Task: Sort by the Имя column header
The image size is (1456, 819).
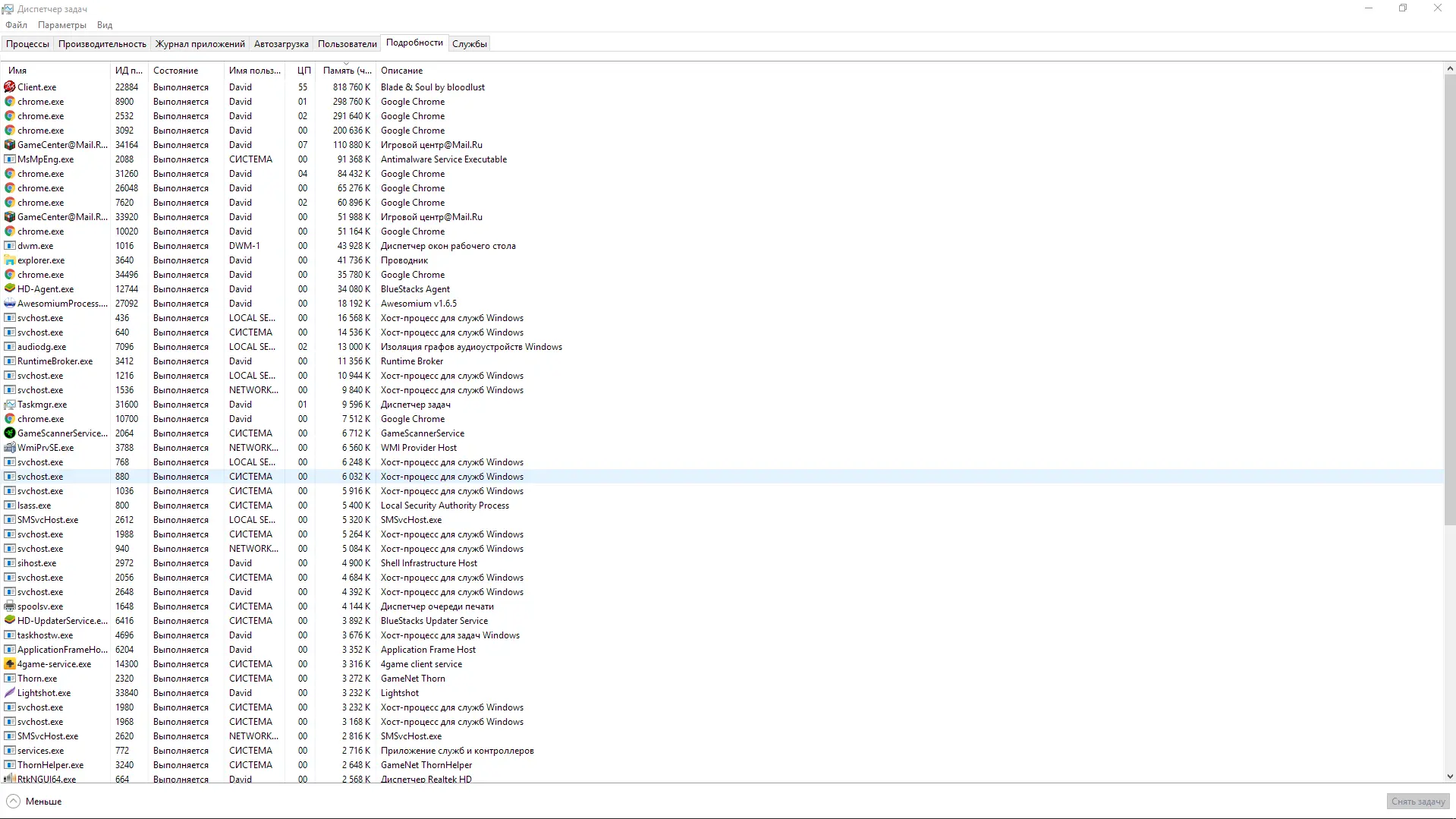Action: point(56,71)
